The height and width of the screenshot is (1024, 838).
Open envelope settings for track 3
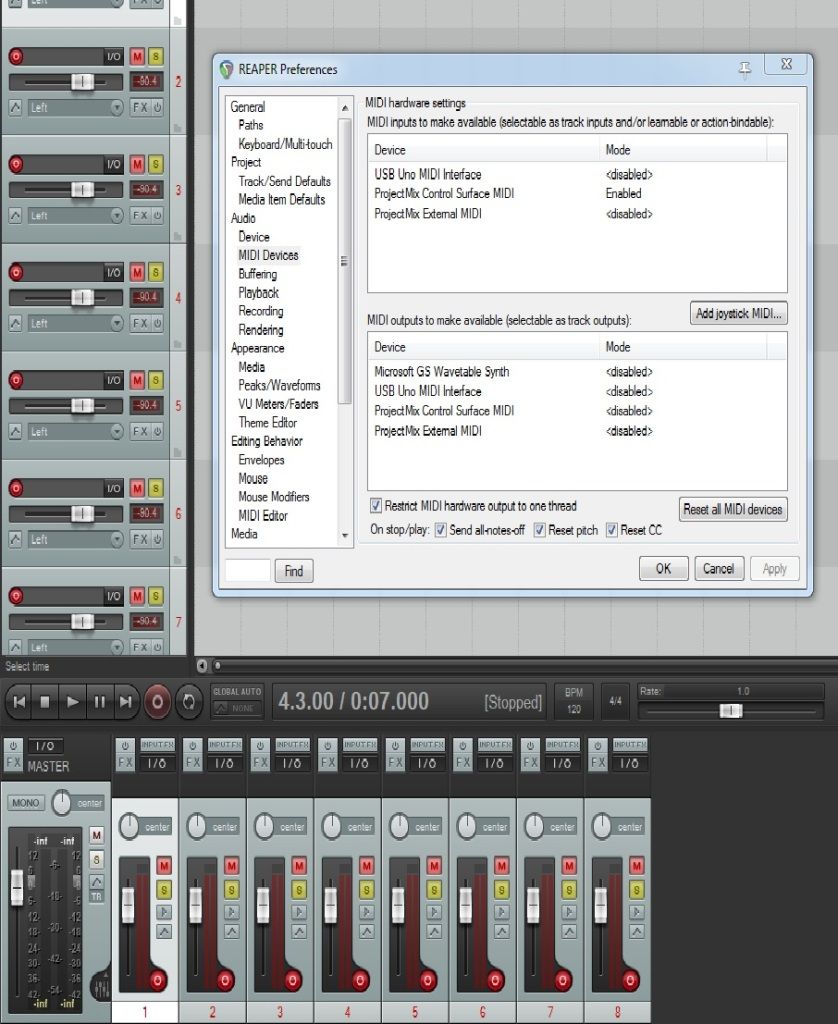click(16, 216)
